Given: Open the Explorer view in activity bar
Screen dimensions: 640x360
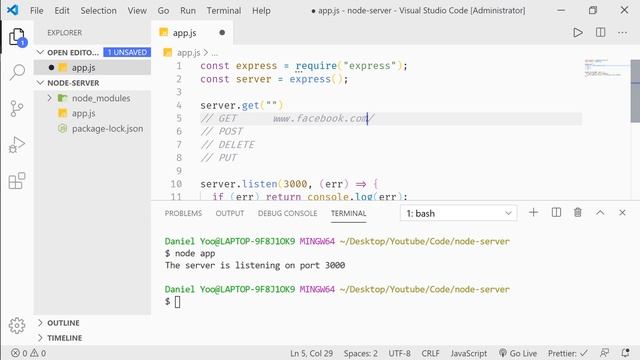Looking at the screenshot, I should point(17,38).
